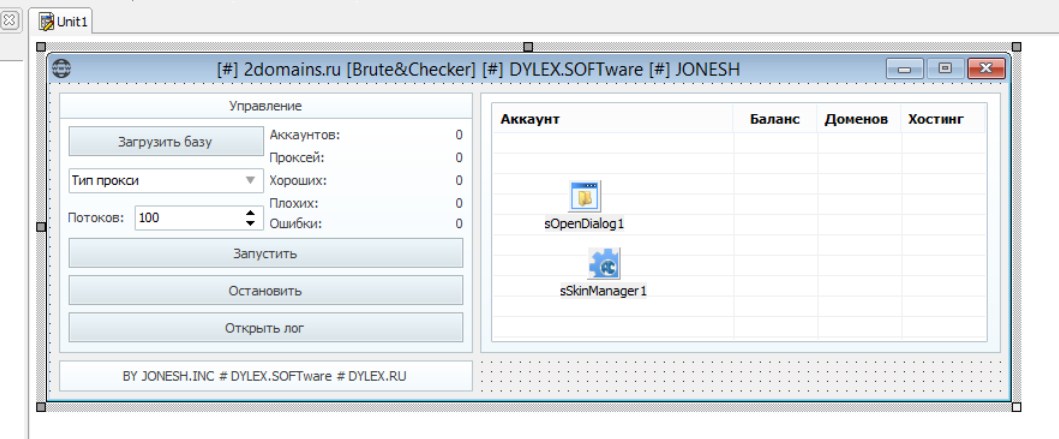Select the Хостинг column header

[x=943, y=119]
